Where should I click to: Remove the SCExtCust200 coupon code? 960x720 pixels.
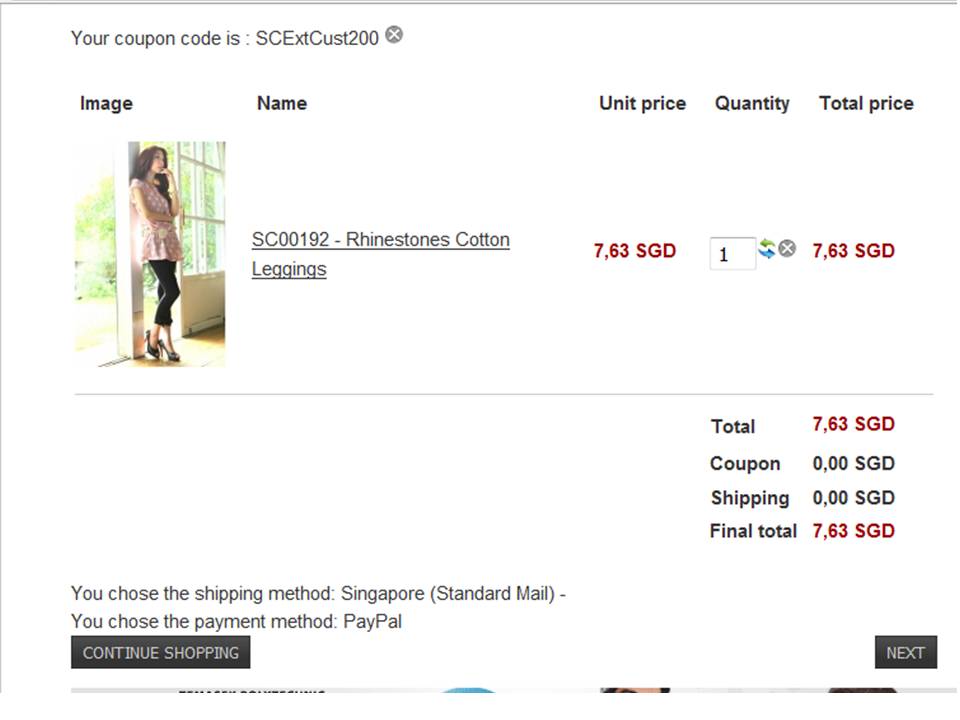[x=395, y=35]
